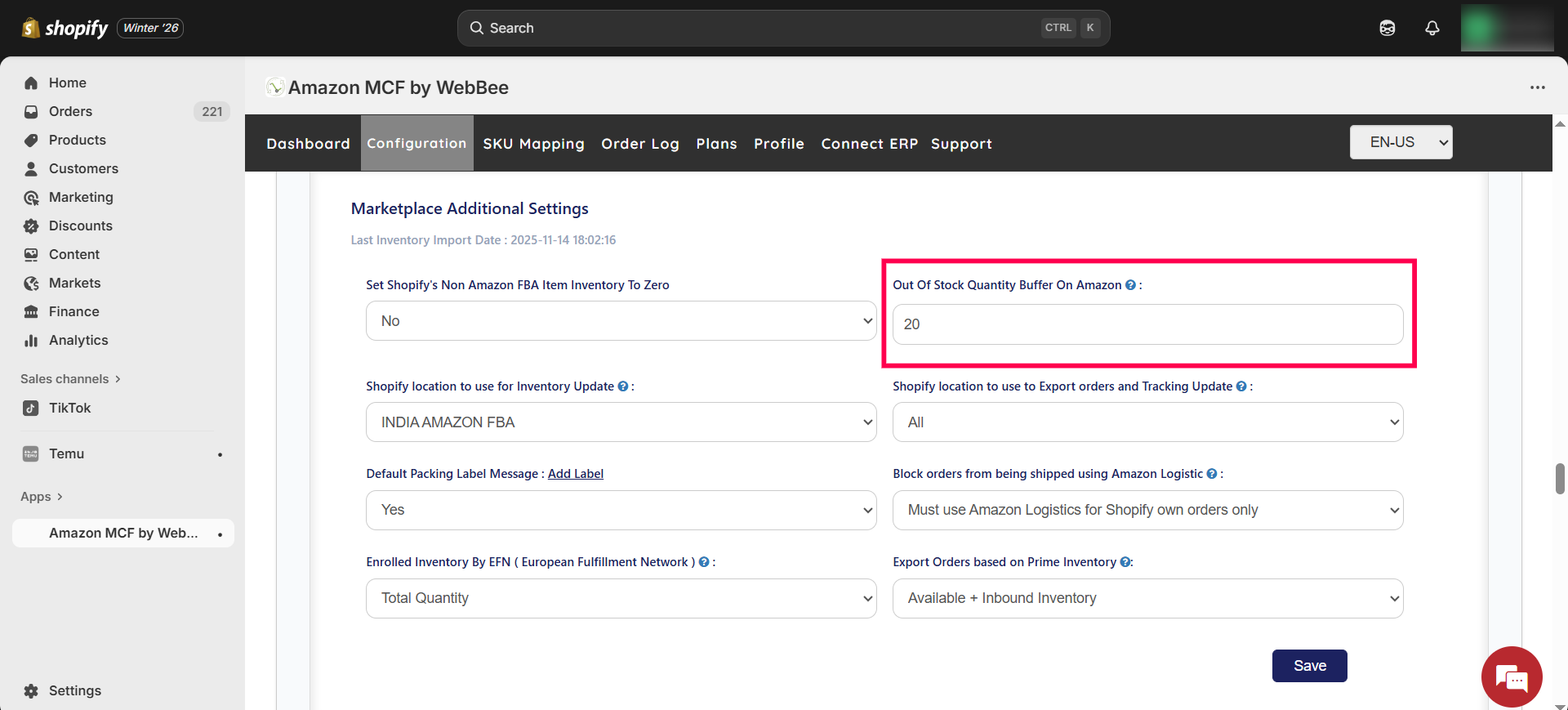Open the three-dot app options menu
The image size is (1568, 710).
1537,87
